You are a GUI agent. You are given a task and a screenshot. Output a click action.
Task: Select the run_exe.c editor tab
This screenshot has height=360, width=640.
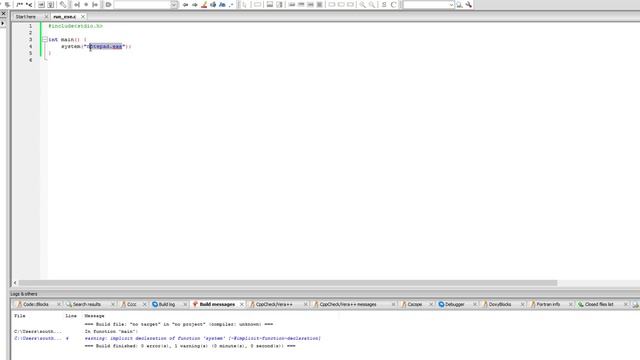64,17
